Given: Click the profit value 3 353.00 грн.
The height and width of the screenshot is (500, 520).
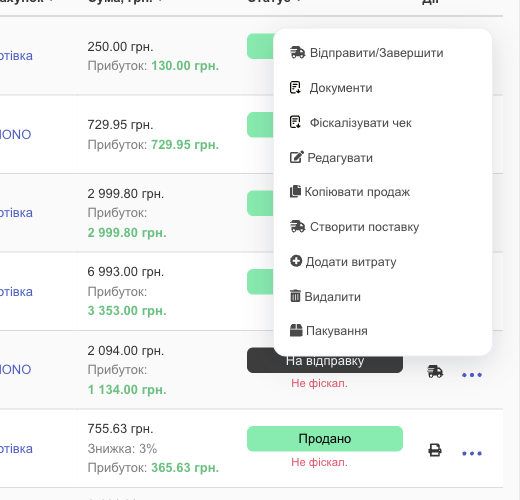Looking at the screenshot, I should tap(127, 311).
